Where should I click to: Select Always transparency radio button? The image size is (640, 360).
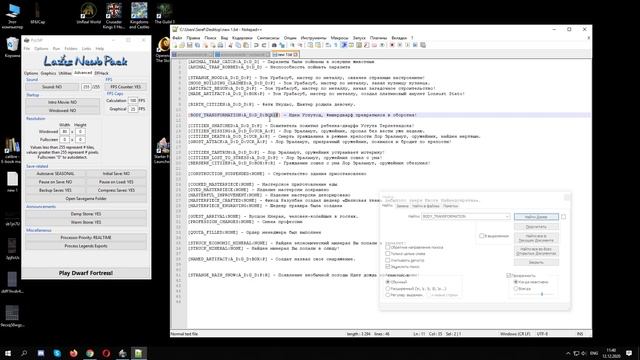pos(516,289)
